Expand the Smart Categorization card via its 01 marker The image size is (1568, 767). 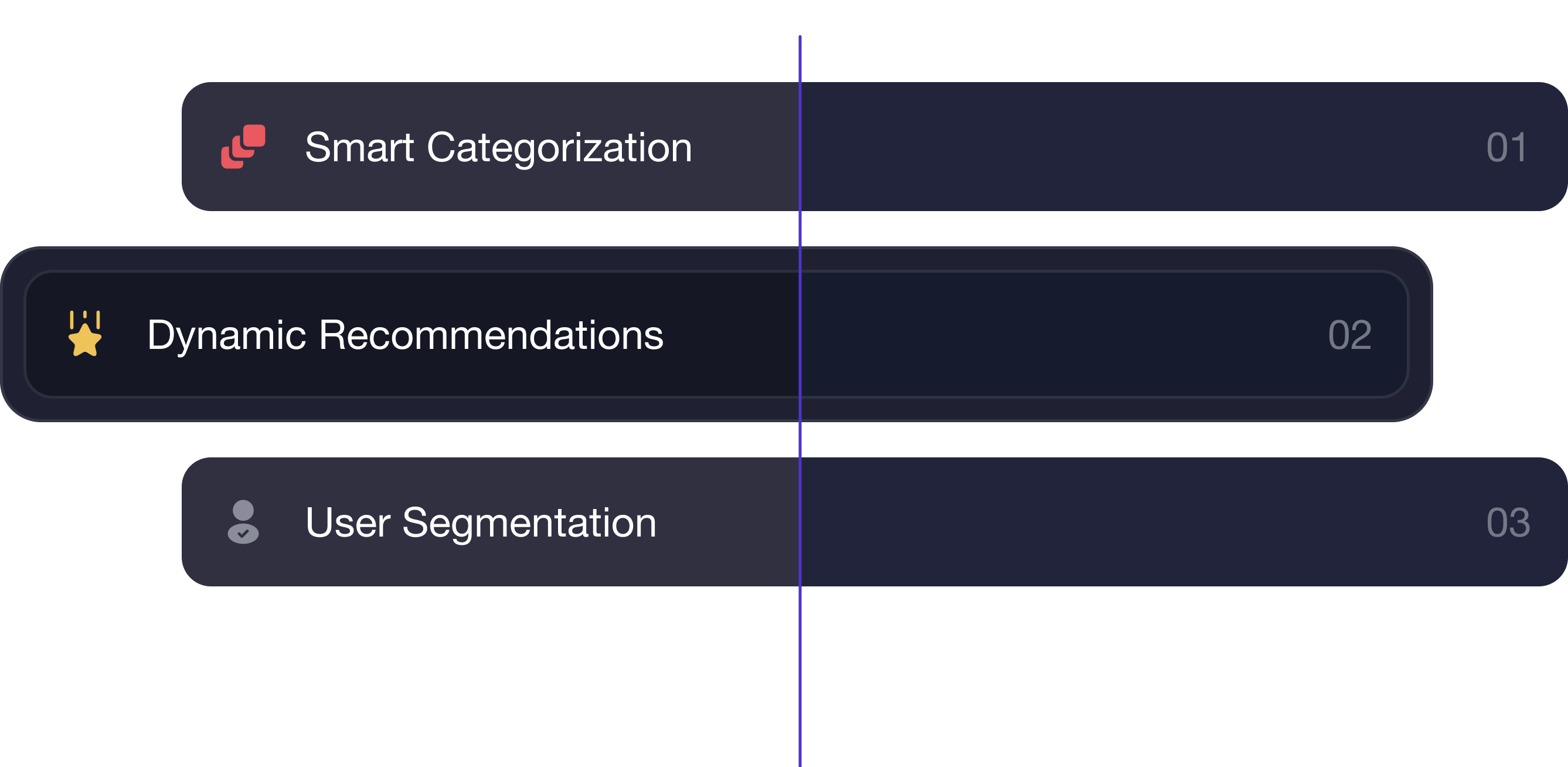coord(1505,147)
